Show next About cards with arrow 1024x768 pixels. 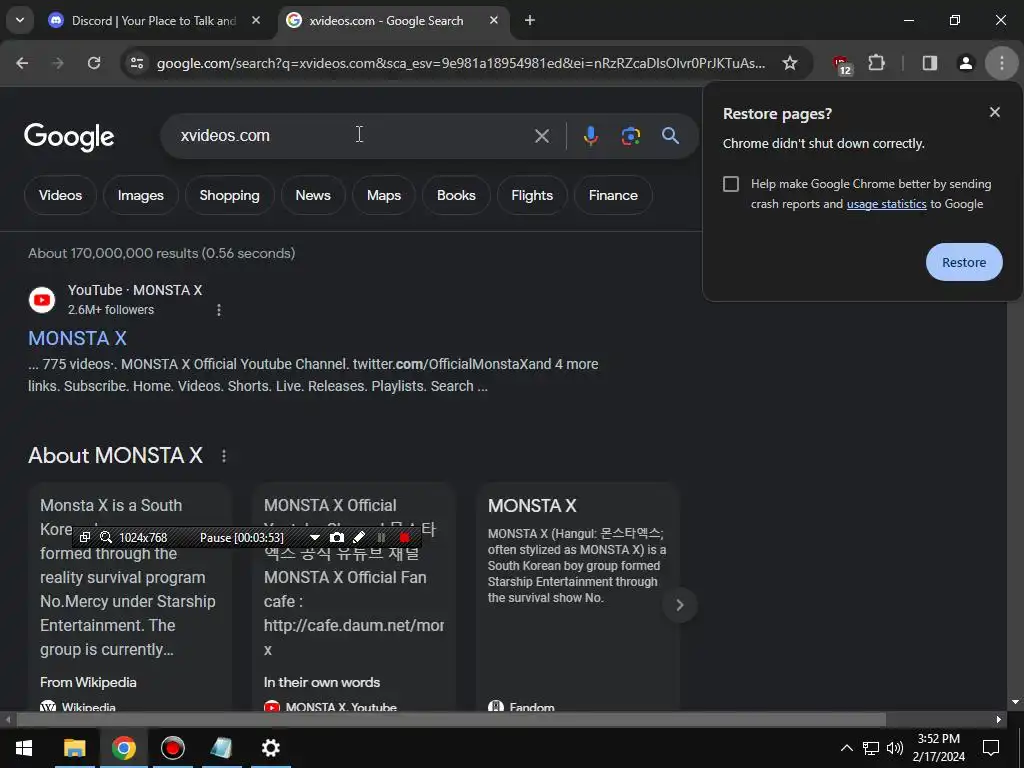[x=680, y=605]
